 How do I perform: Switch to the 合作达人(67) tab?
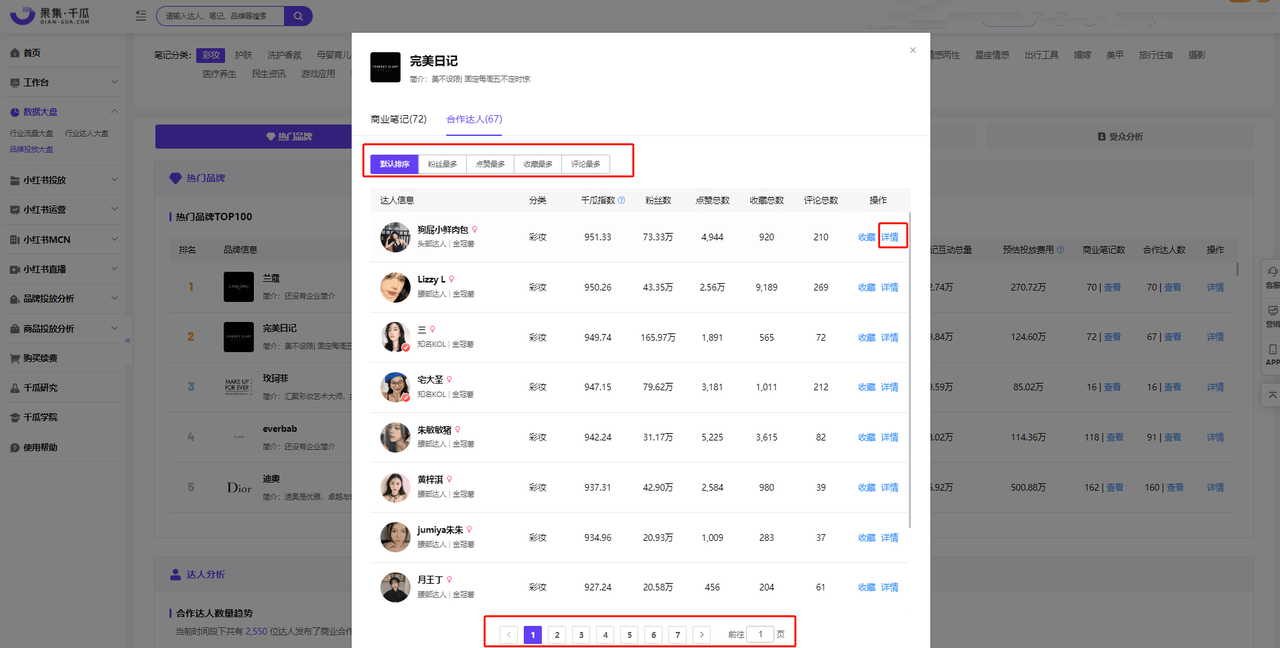tap(474, 119)
